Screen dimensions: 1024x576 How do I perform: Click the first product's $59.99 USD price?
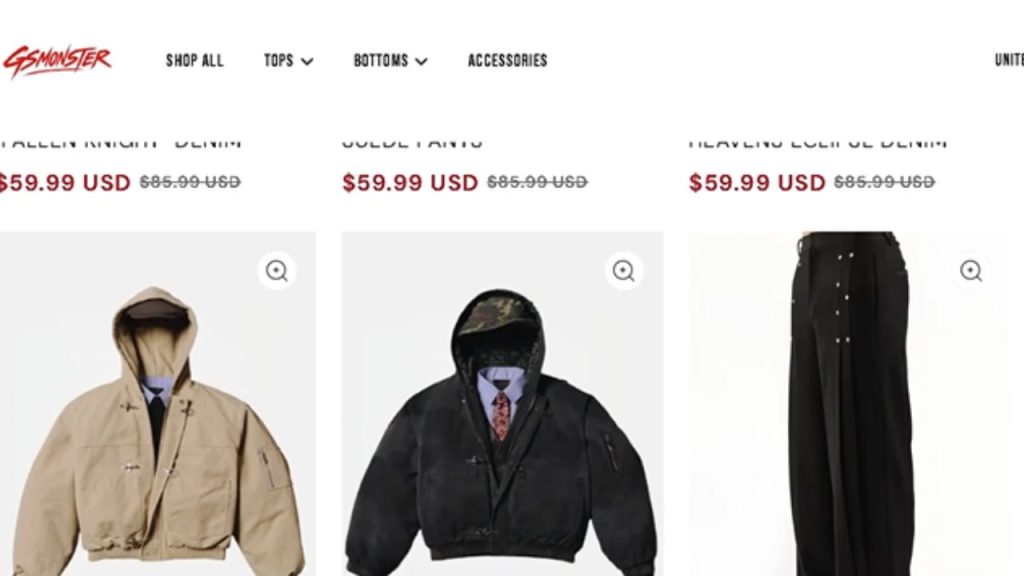coord(65,182)
